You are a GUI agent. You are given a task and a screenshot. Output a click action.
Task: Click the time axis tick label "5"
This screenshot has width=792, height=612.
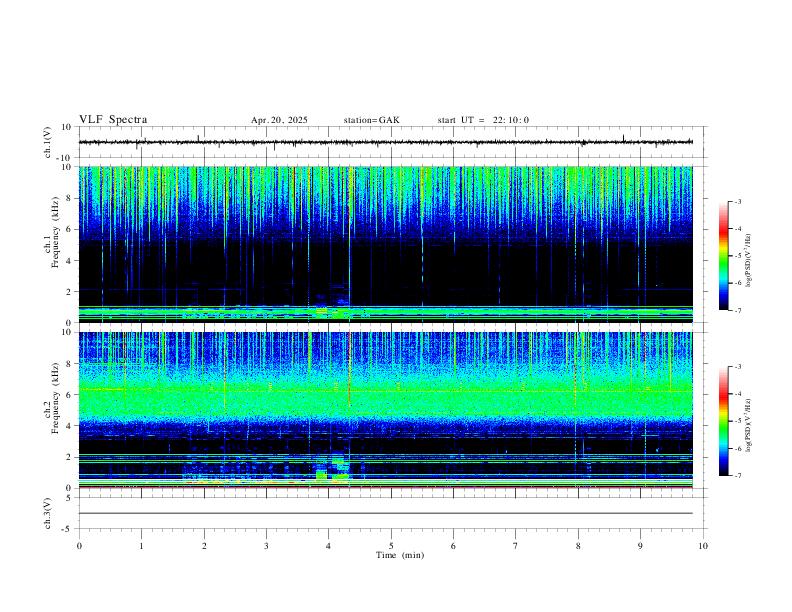(x=391, y=546)
